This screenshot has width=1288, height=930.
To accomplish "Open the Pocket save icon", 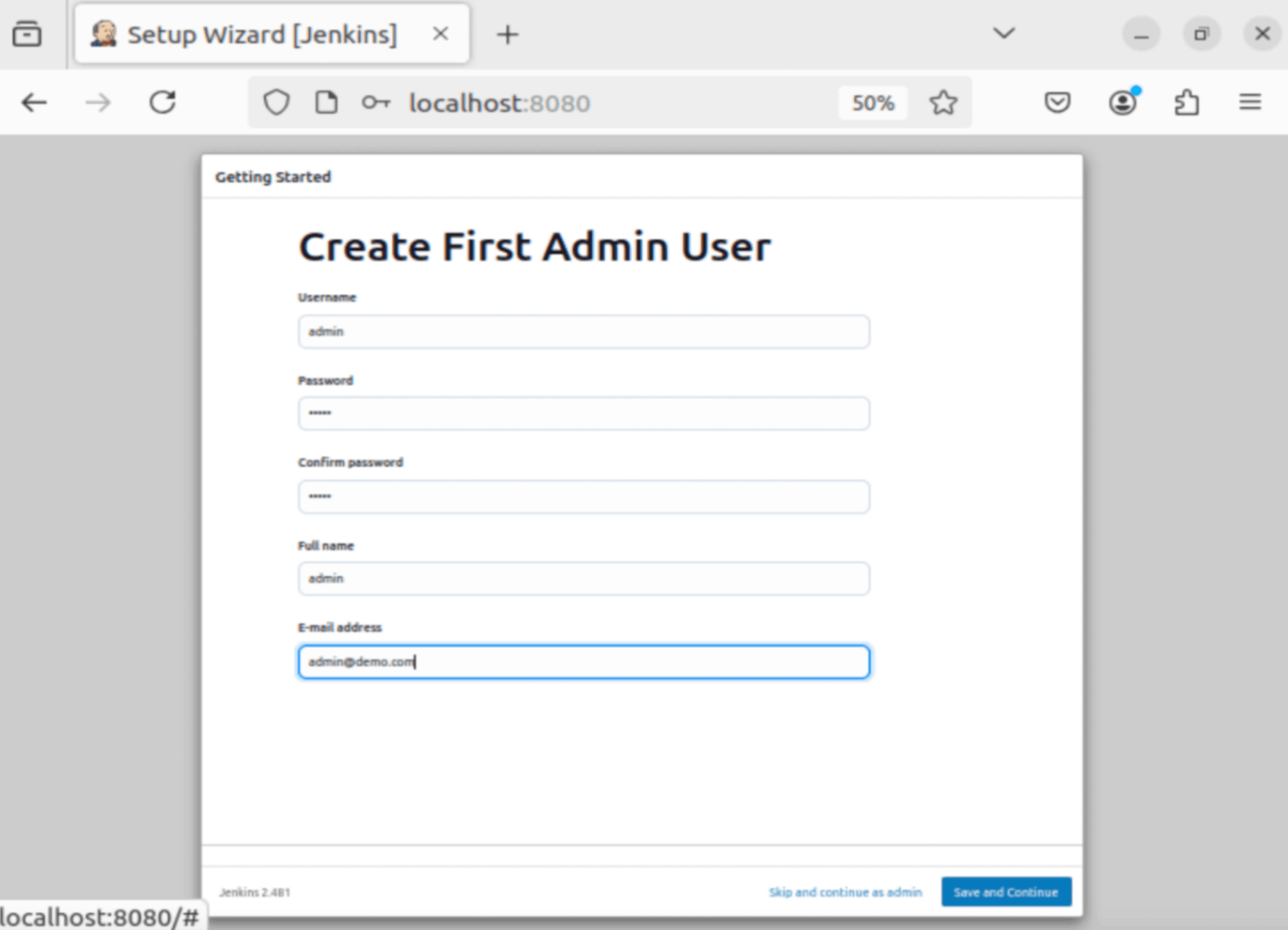I will (x=1057, y=103).
